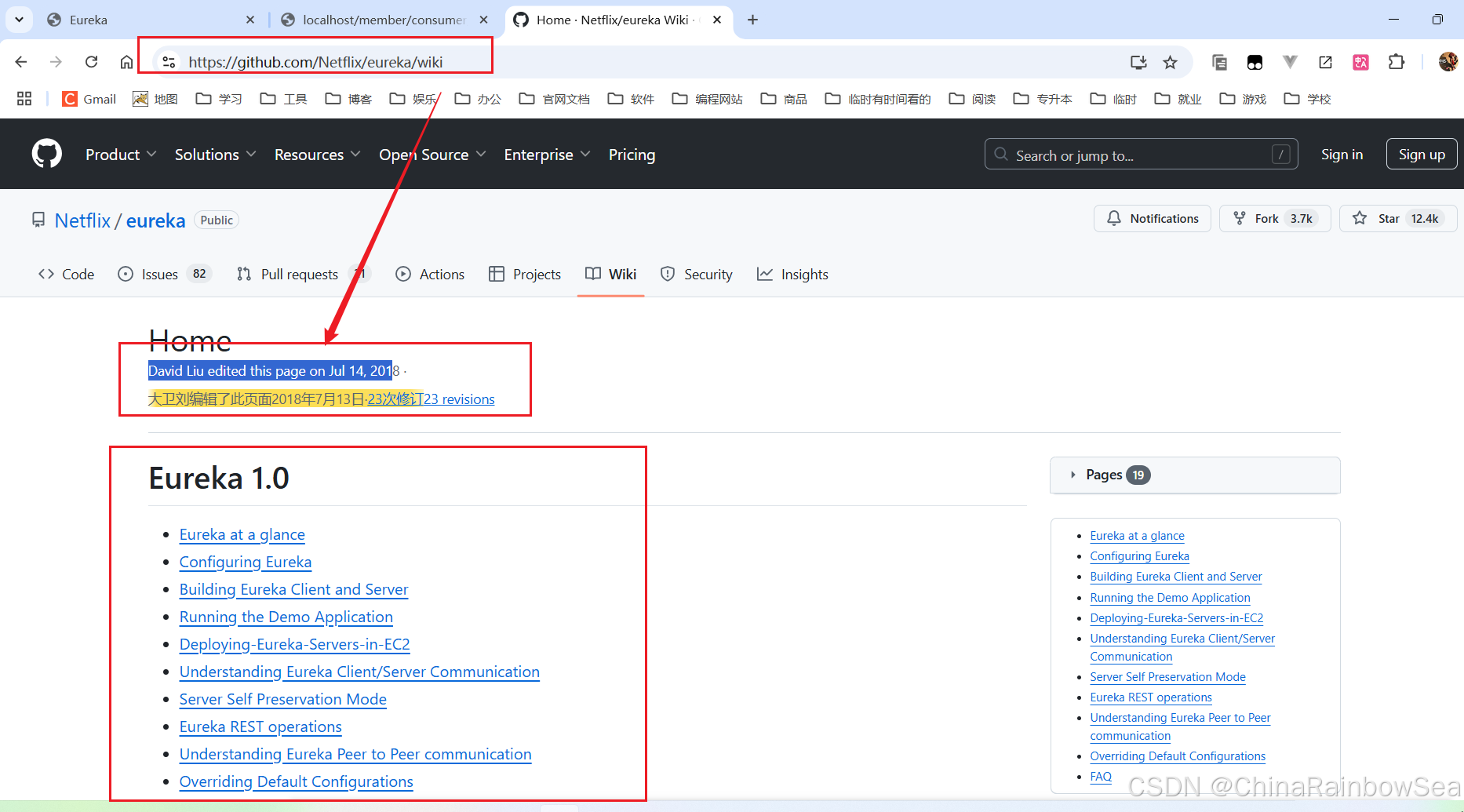This screenshot has height=812, width=1464.
Task: Close the Eureka browser tab
Action: point(250,20)
